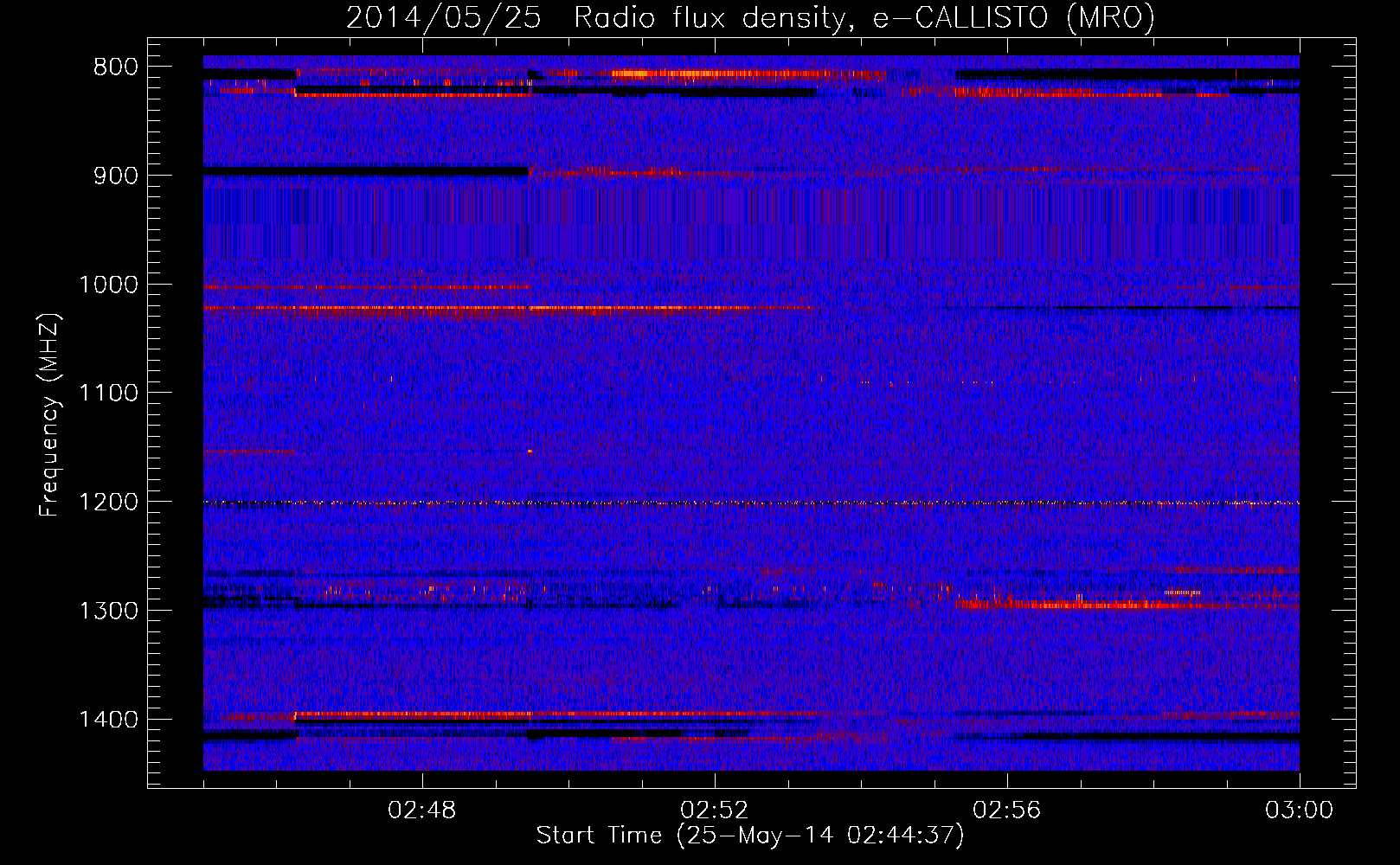
Task: Click the 1000 frequency tick label
Action: [109, 285]
